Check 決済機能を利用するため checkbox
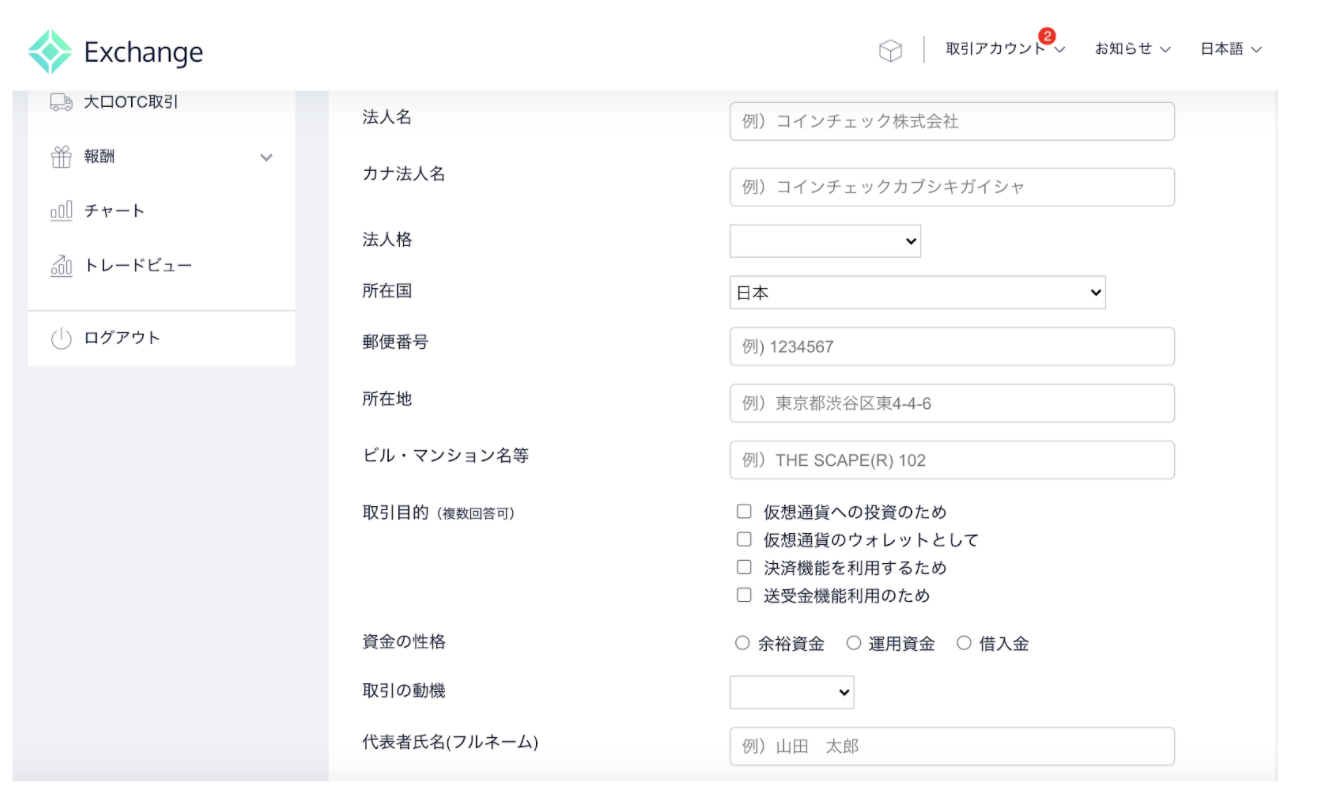The width and height of the screenshot is (1330, 794). pos(743,567)
